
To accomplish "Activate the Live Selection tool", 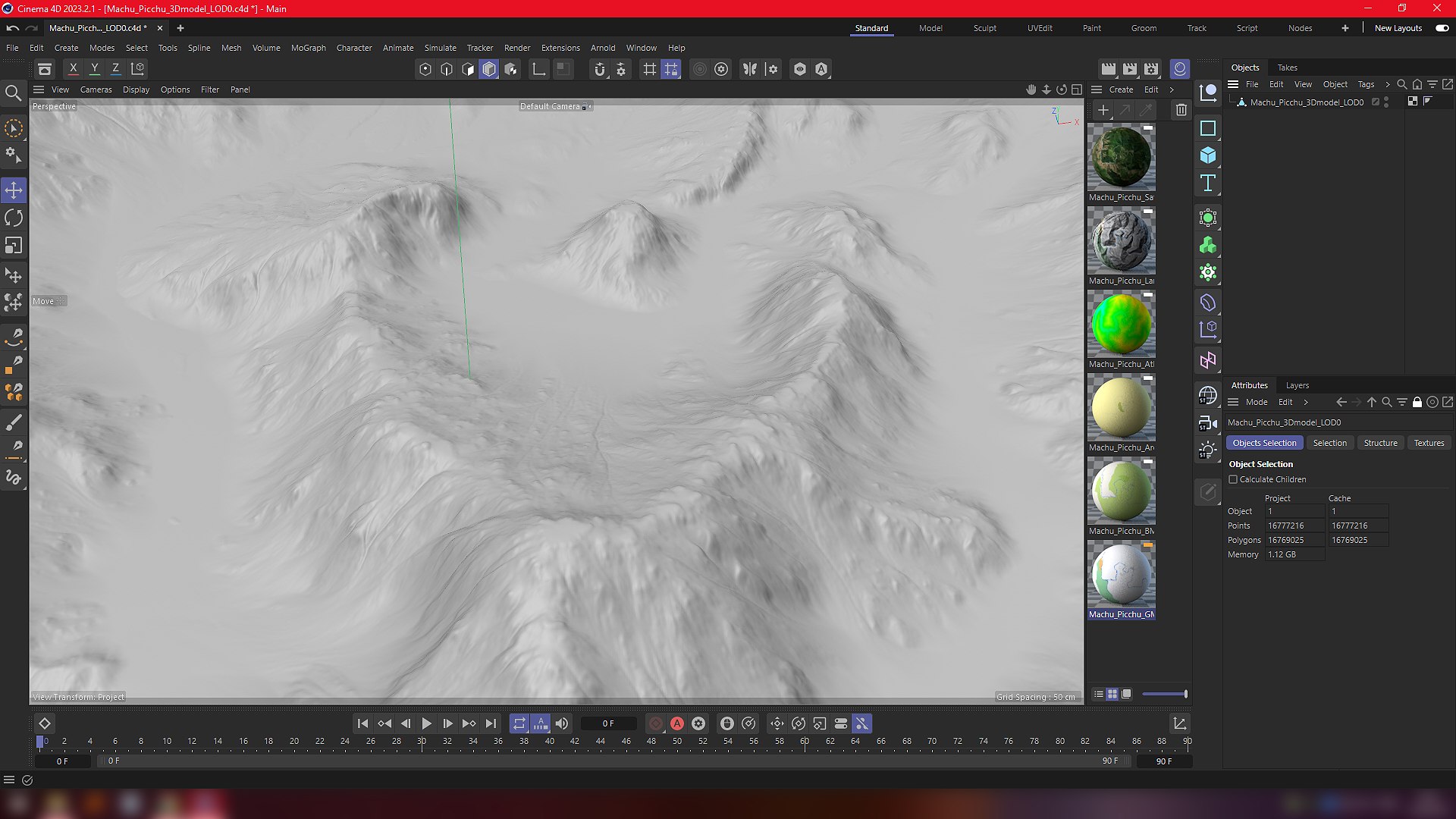I will pyautogui.click(x=14, y=128).
